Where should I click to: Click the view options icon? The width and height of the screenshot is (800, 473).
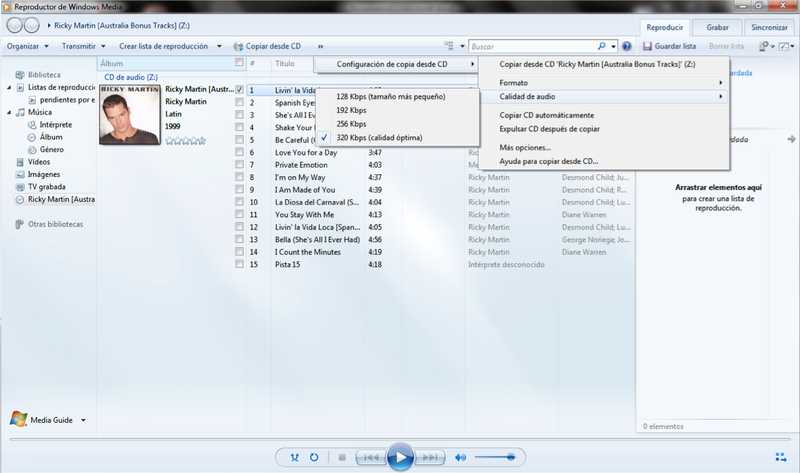pos(449,46)
